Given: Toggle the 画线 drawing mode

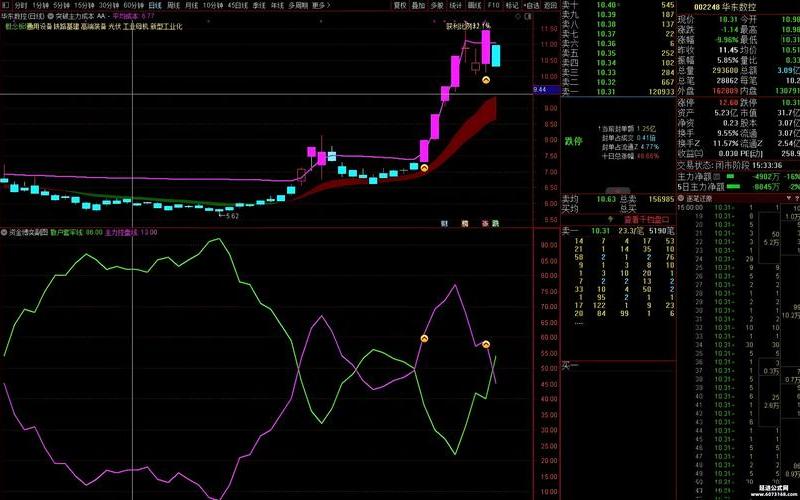Looking at the screenshot, I should [x=475, y=5].
